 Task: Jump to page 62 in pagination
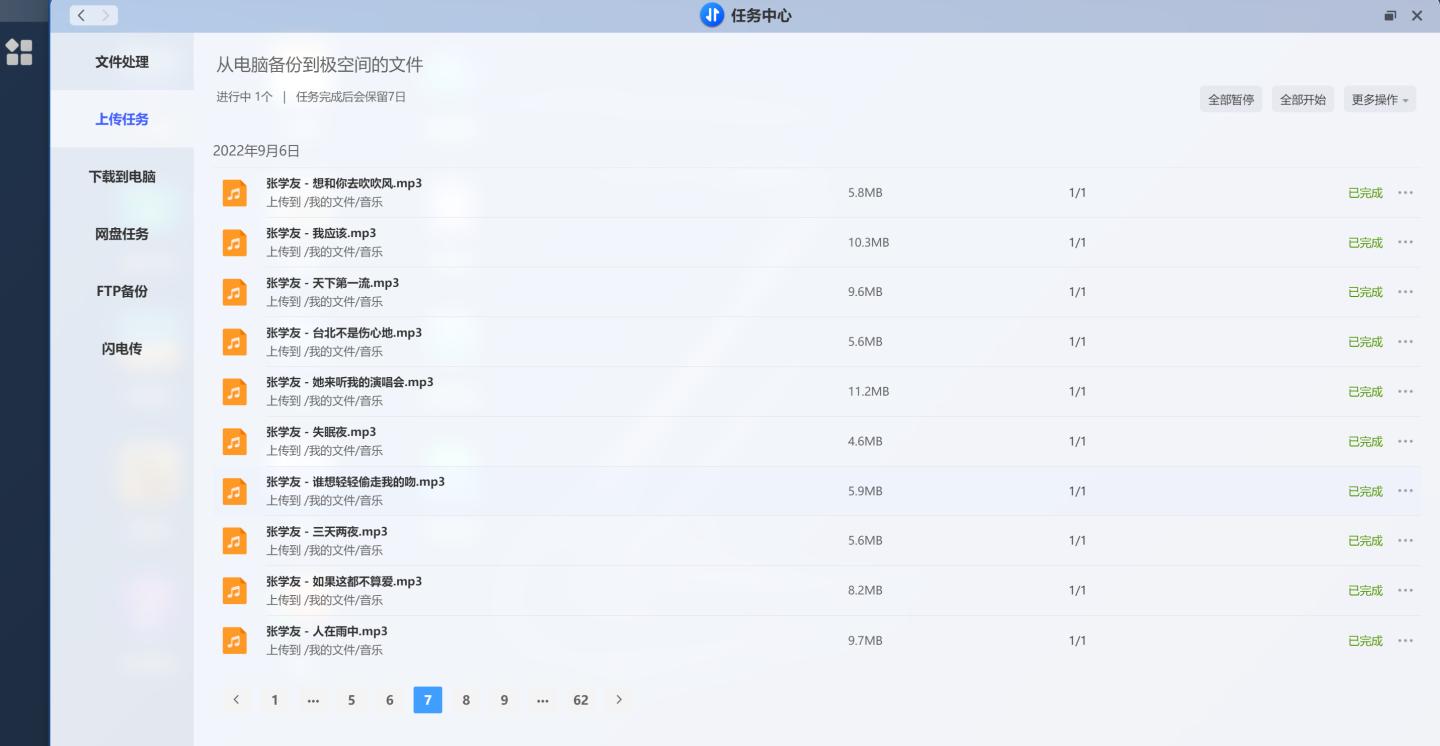pos(580,700)
